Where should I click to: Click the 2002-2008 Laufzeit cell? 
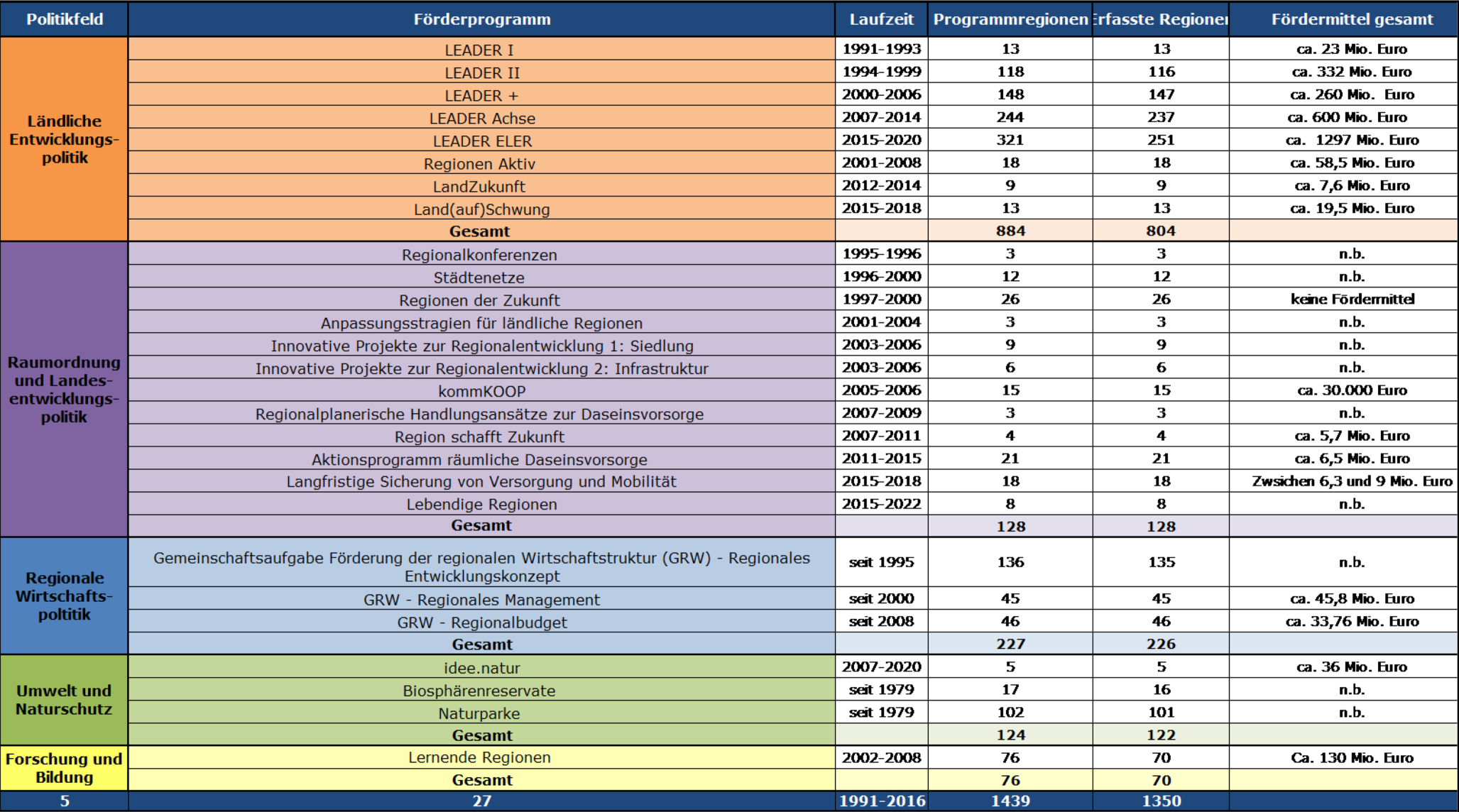881,757
